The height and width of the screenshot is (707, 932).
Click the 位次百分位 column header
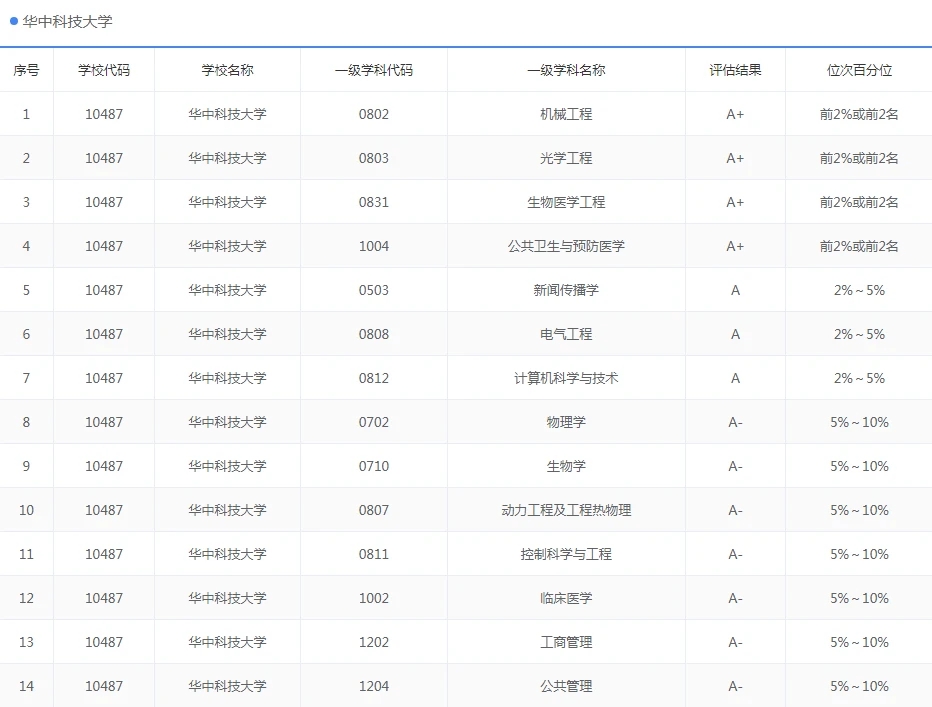coord(859,70)
